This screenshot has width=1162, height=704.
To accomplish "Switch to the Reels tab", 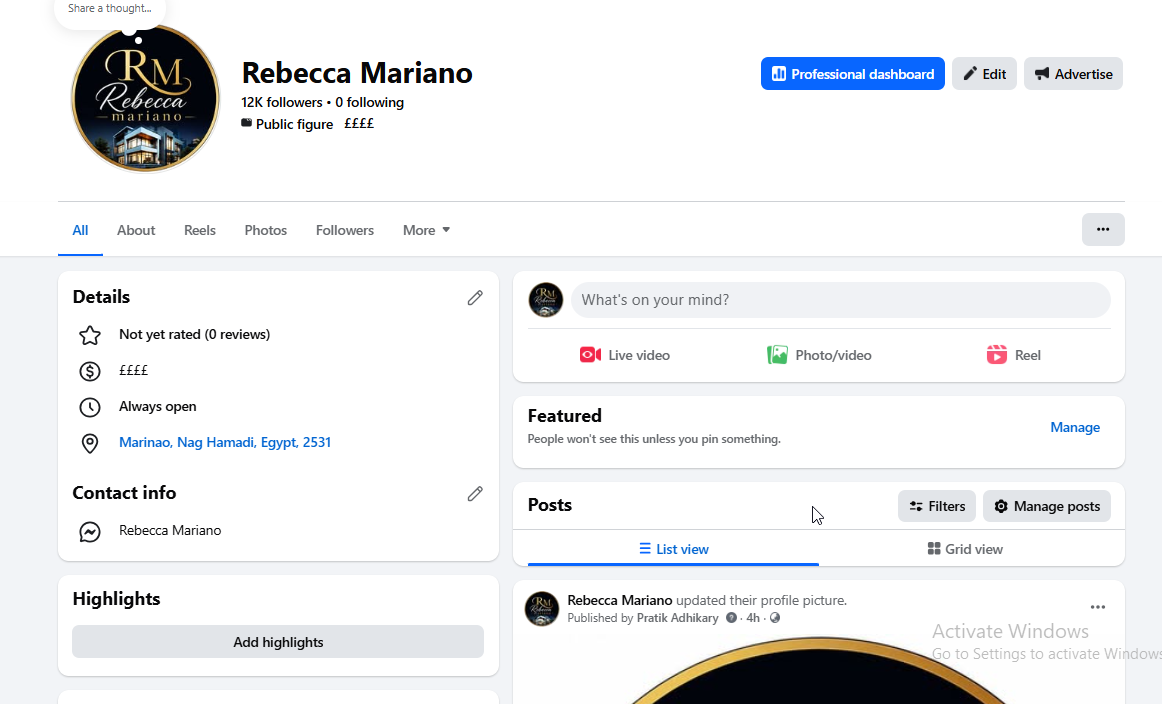I will (199, 230).
